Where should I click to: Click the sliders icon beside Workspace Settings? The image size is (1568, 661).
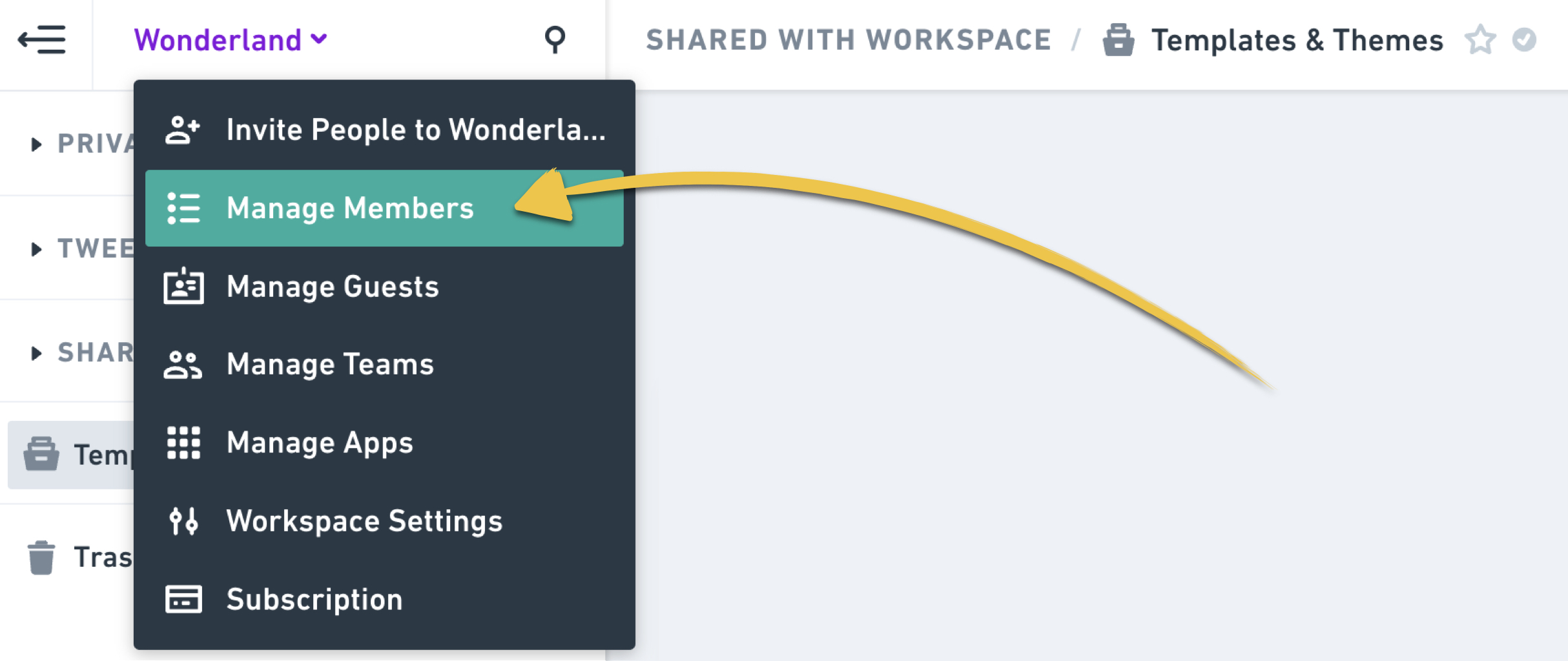point(183,522)
